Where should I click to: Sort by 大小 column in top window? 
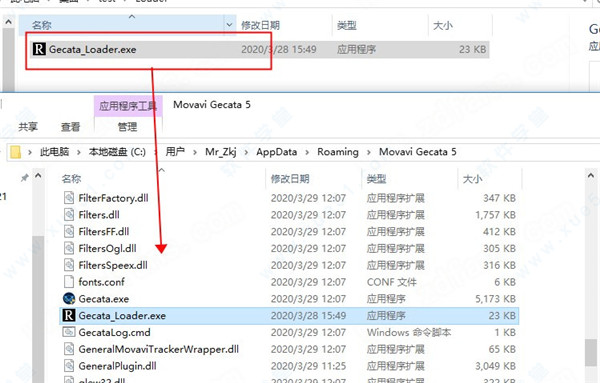point(443,25)
